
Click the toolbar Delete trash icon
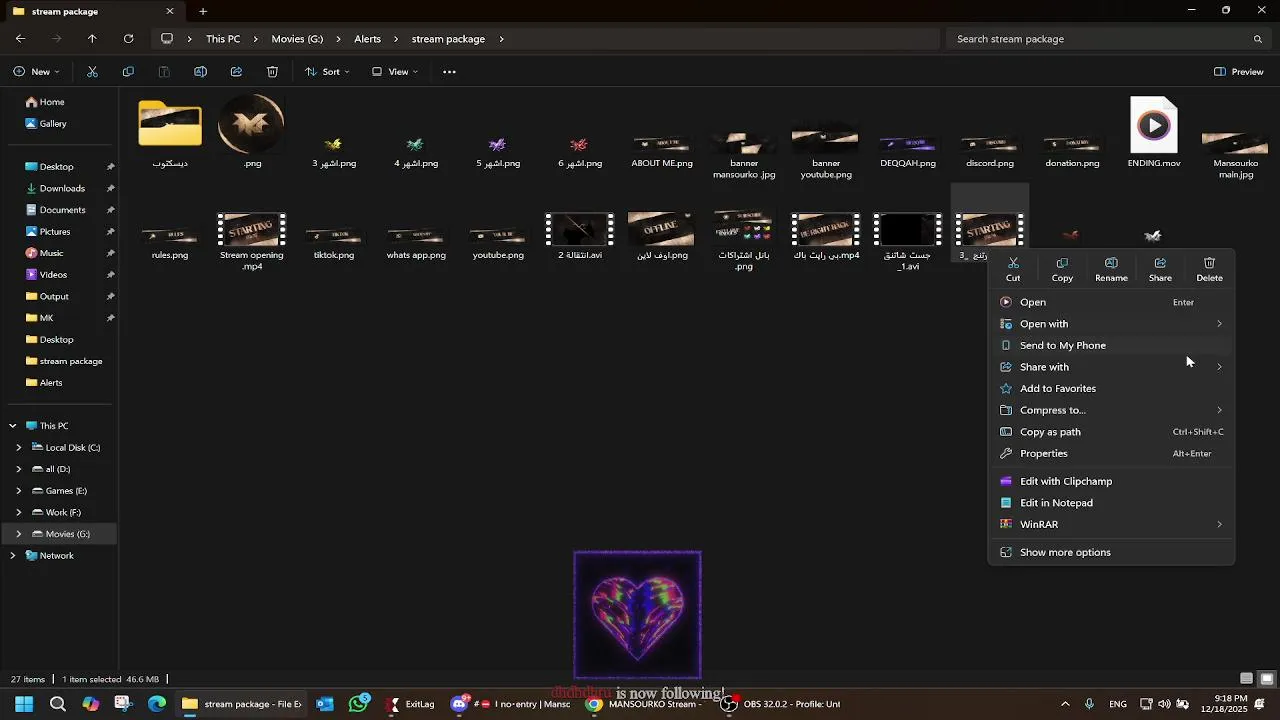pos(272,72)
